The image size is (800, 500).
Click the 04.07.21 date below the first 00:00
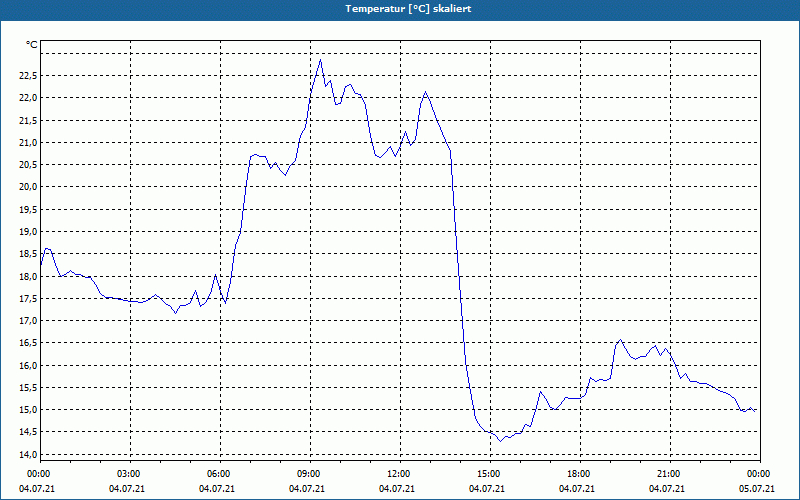click(37, 489)
